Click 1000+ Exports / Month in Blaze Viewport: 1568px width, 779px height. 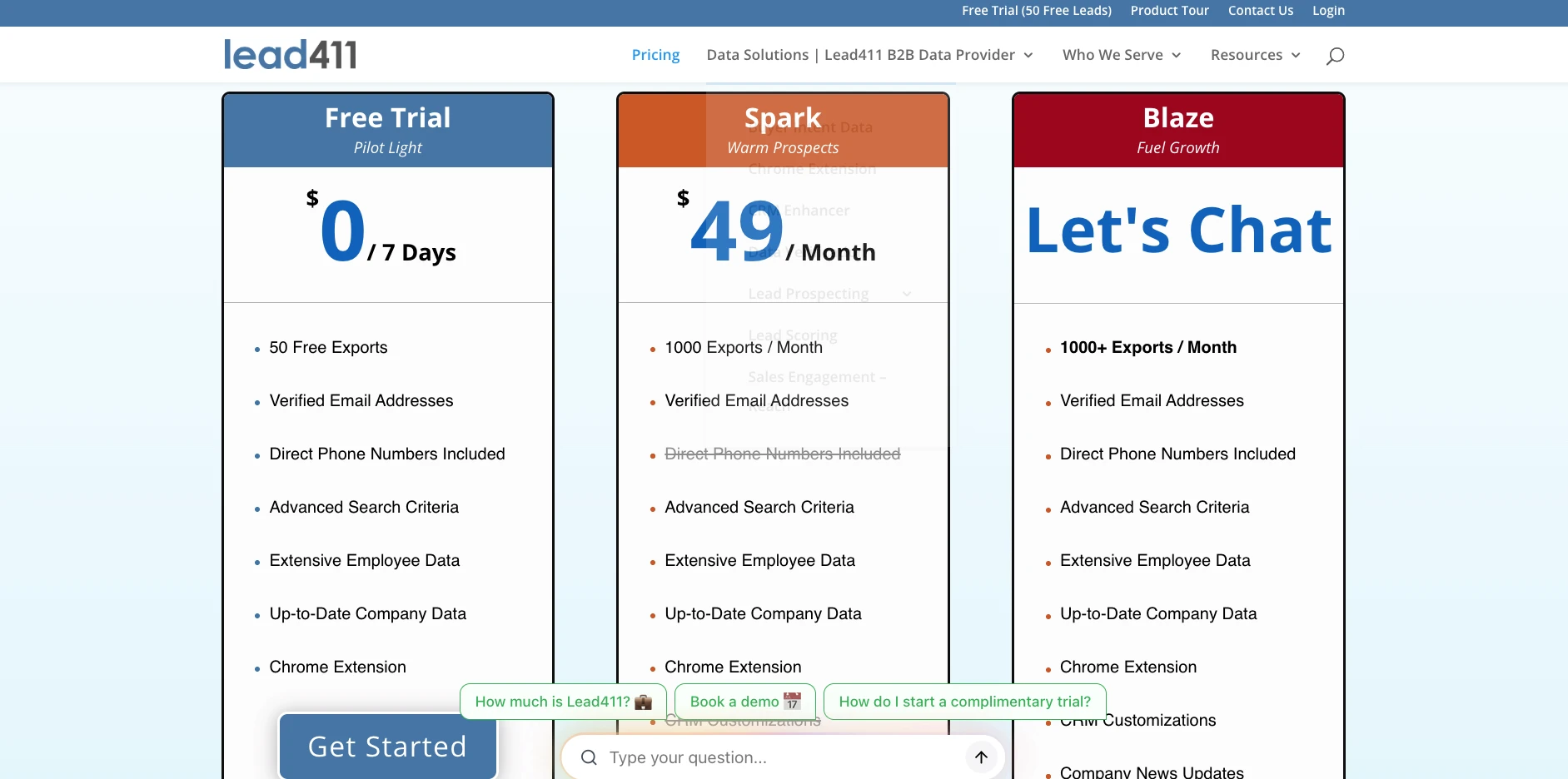point(1148,348)
